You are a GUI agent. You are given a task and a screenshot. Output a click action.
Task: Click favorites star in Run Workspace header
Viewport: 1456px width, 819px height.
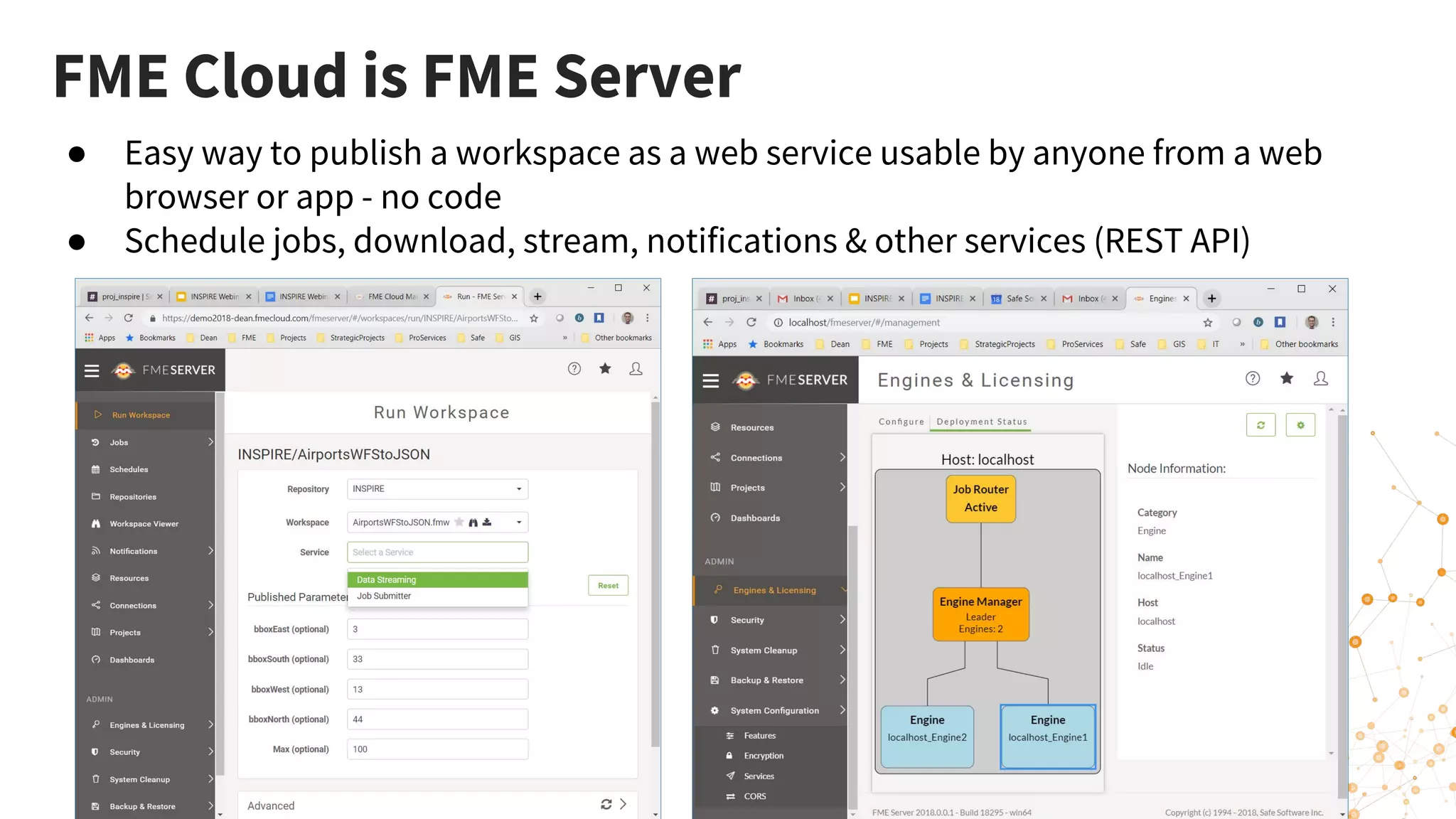605,368
